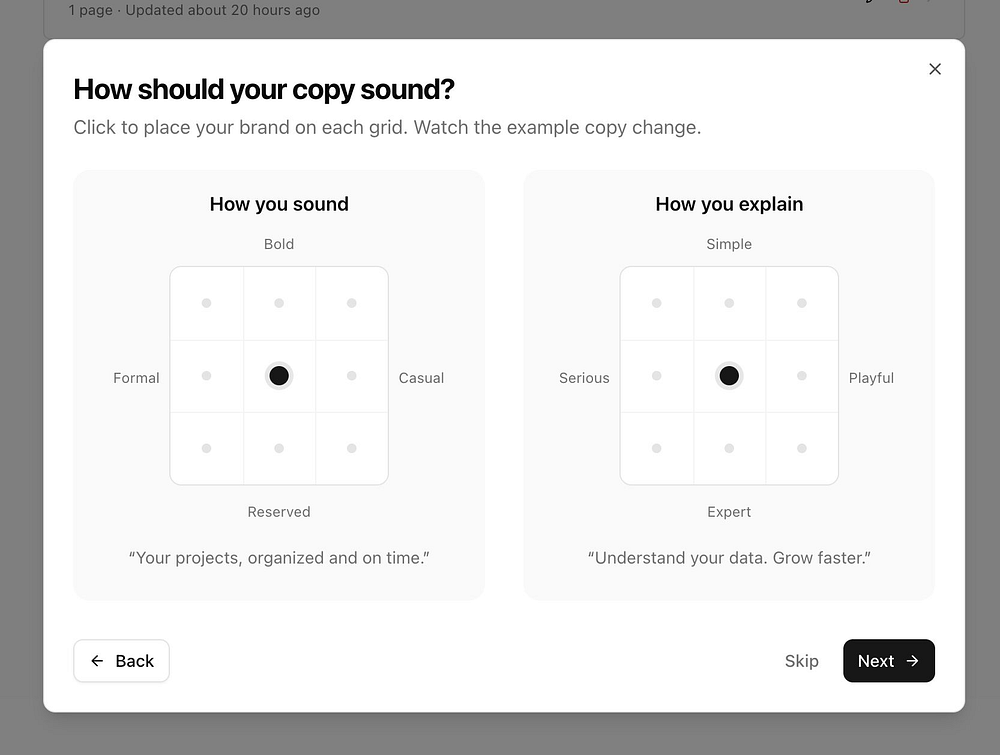Image resolution: width=1000 pixels, height=755 pixels.
Task: Select bottom-center Reserved dot in sound grid
Action: click(279, 449)
